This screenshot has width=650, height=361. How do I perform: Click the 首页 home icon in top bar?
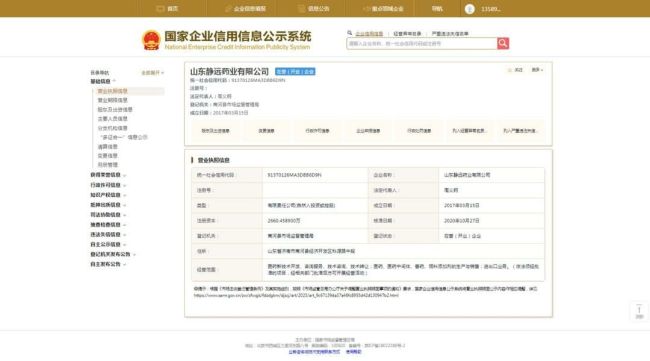(160, 9)
